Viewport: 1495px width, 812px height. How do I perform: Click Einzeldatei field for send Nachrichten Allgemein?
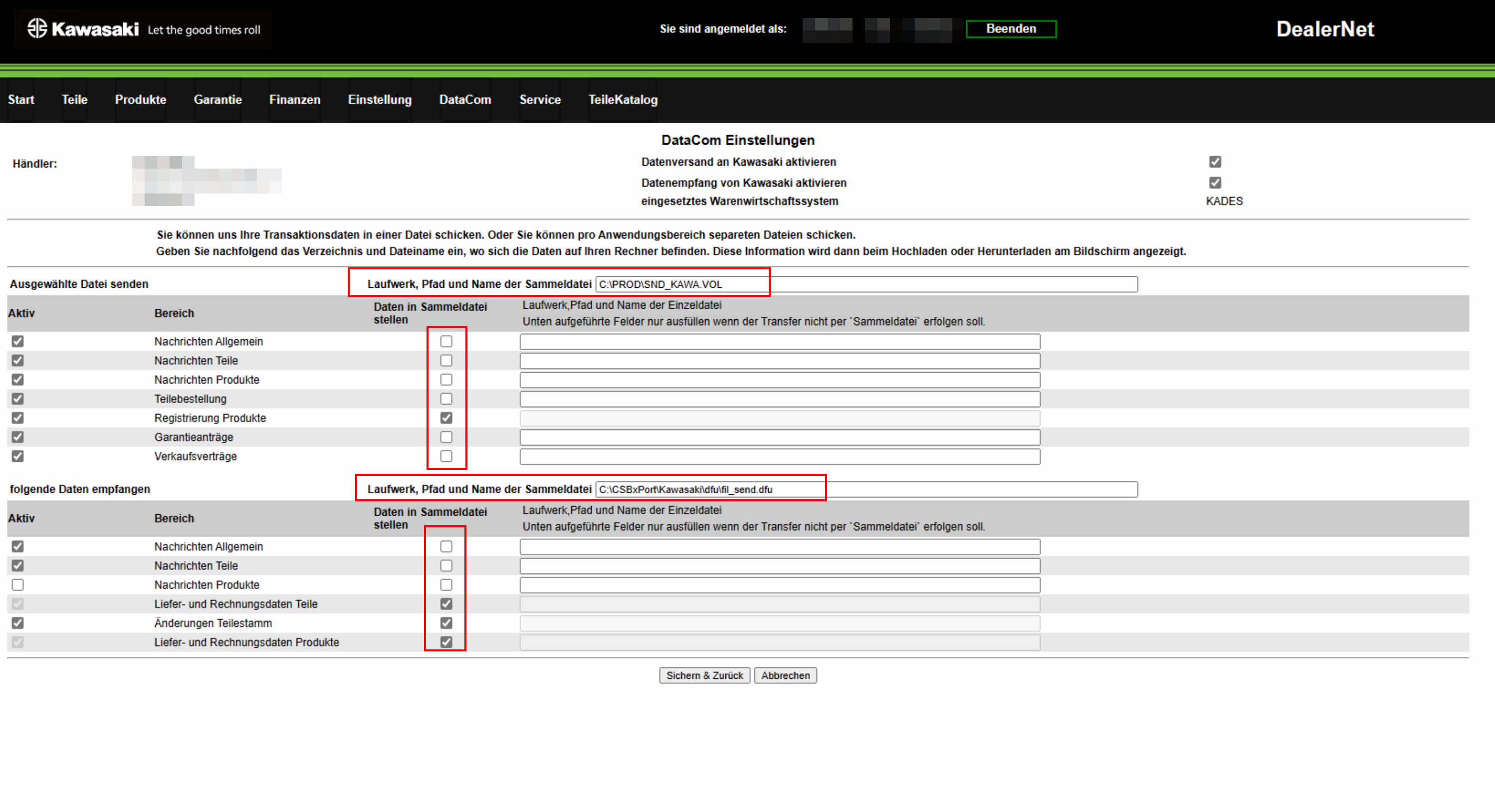tap(780, 342)
